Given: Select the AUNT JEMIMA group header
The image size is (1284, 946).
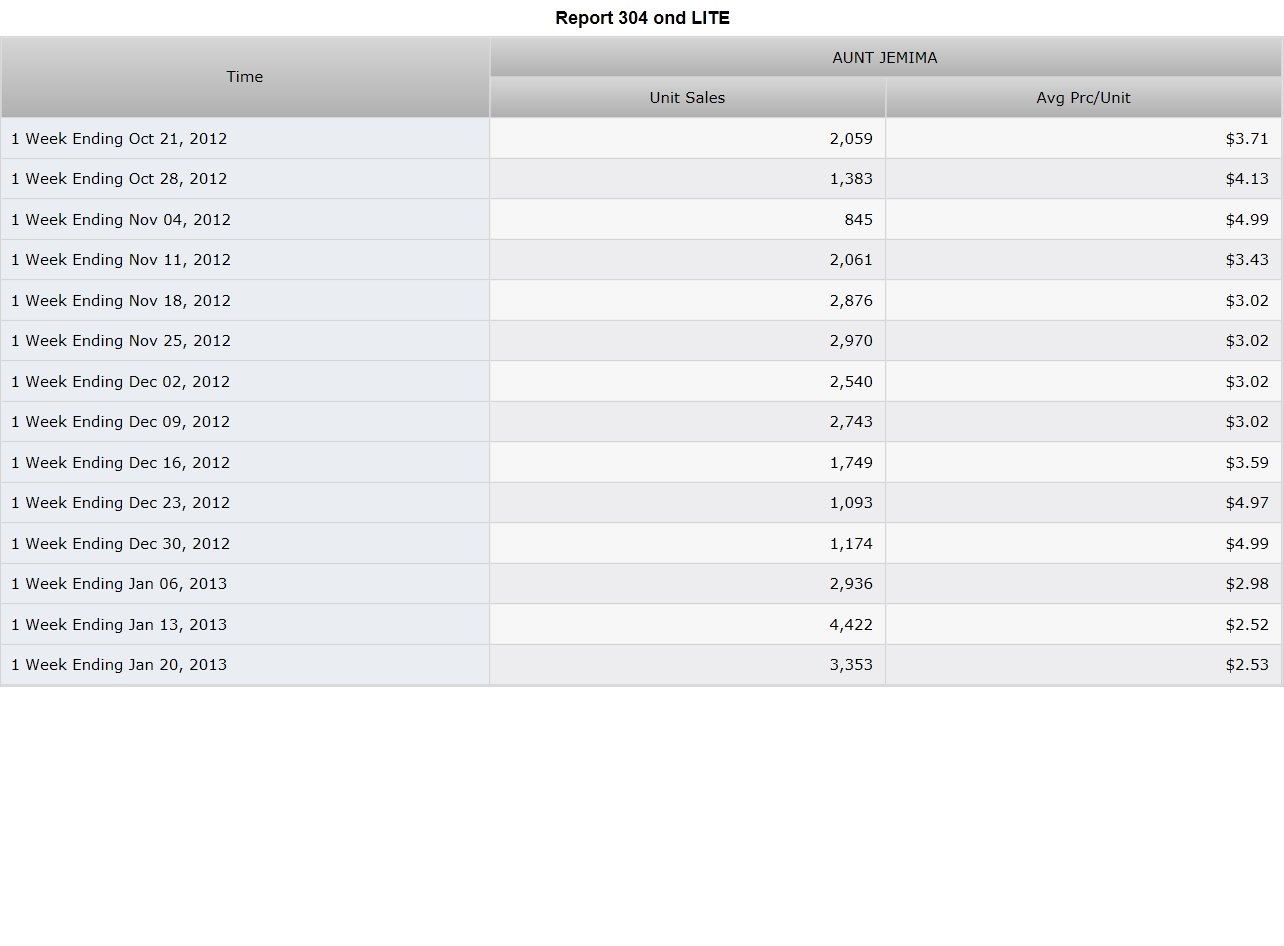Looking at the screenshot, I should (885, 58).
